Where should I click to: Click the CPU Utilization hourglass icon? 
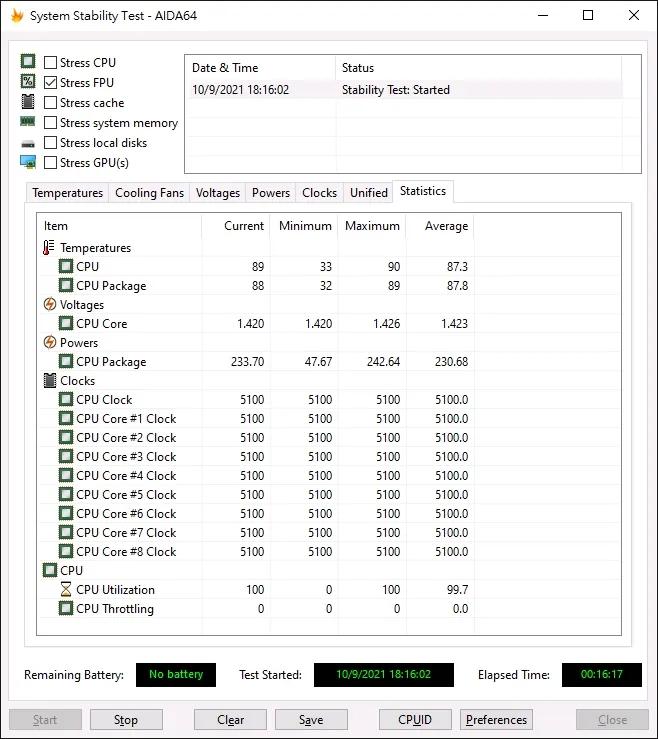point(66,589)
